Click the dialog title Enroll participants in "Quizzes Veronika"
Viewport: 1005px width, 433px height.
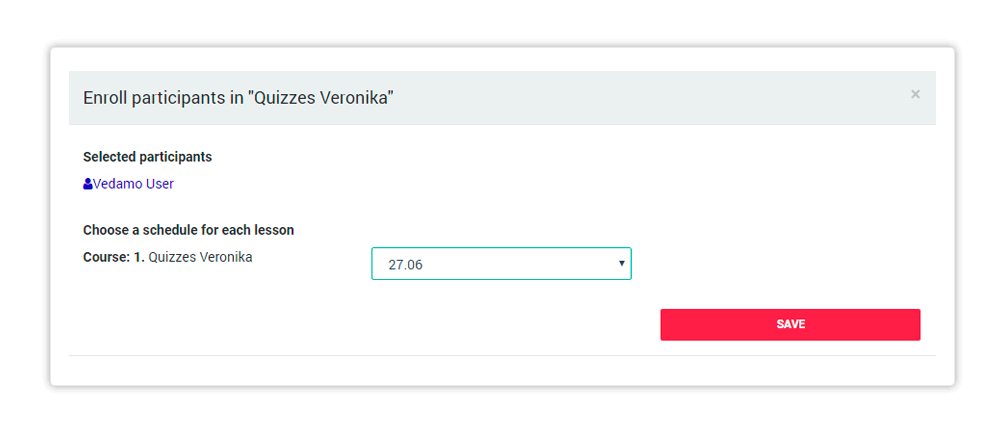coord(238,98)
